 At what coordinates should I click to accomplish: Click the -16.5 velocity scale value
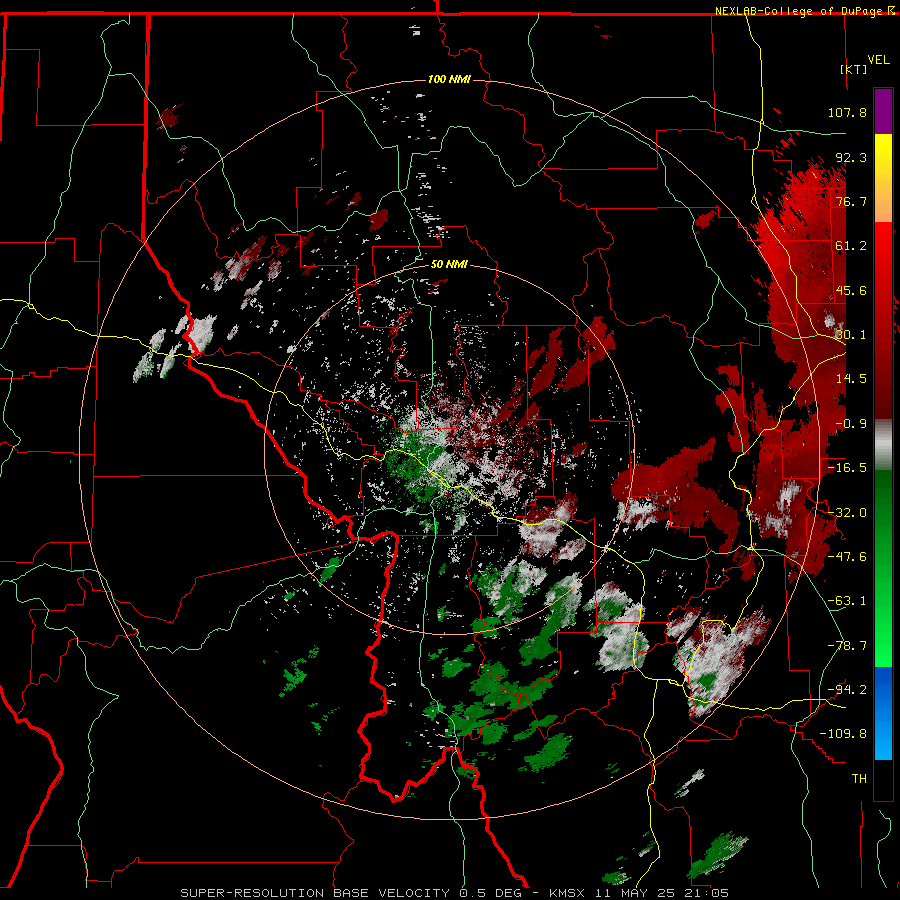point(847,468)
